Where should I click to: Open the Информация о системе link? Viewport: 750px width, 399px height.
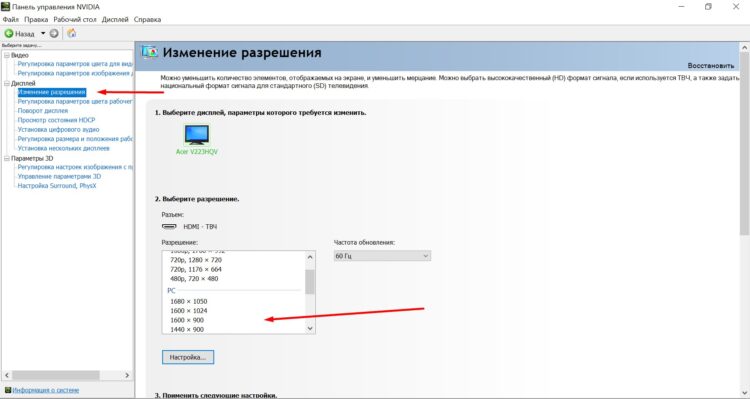click(46, 390)
